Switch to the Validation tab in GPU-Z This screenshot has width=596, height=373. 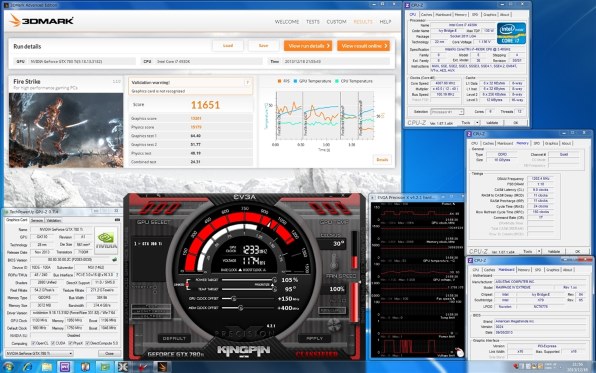click(54, 220)
